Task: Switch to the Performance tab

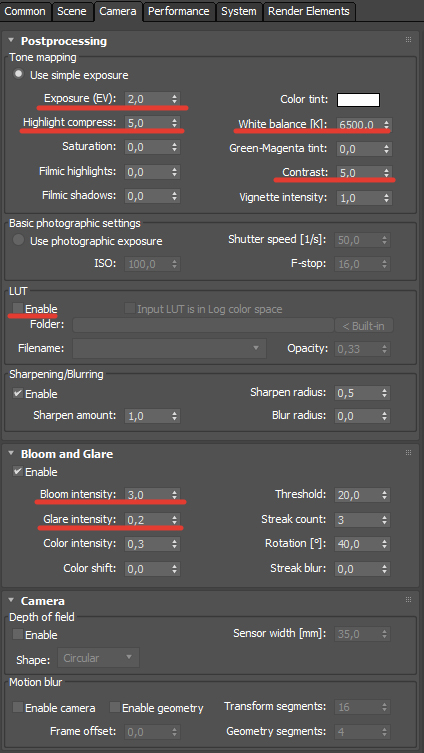Action: click(x=179, y=11)
